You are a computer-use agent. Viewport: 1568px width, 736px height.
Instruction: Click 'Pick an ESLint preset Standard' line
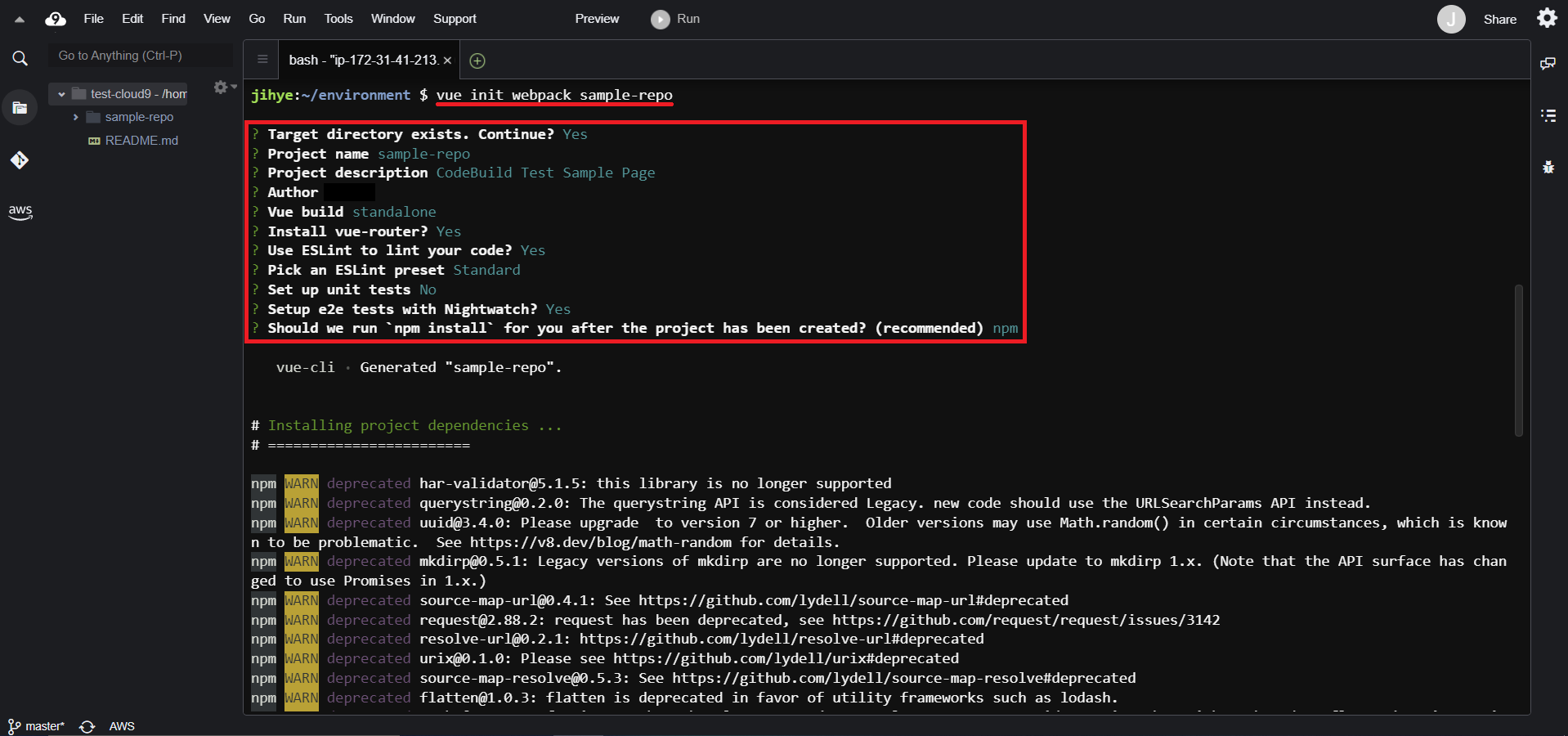[385, 270]
